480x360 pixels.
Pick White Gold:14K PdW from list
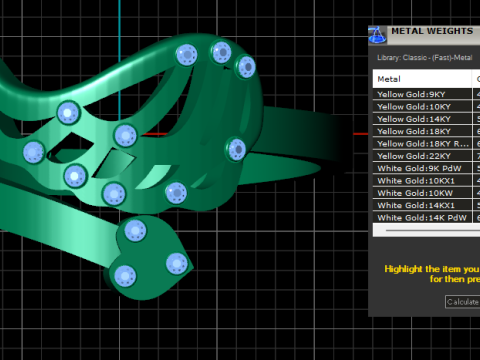point(422,218)
